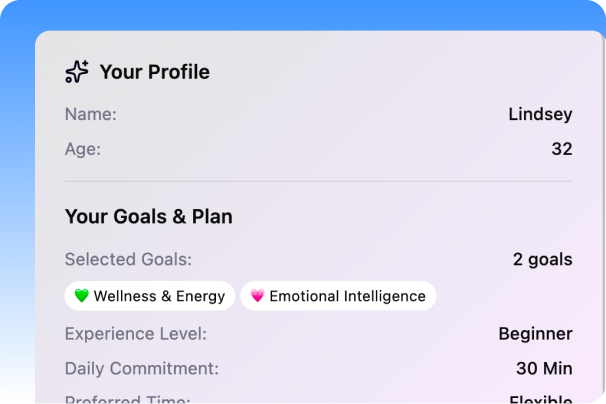Click the Daily Commitment label

point(142,368)
